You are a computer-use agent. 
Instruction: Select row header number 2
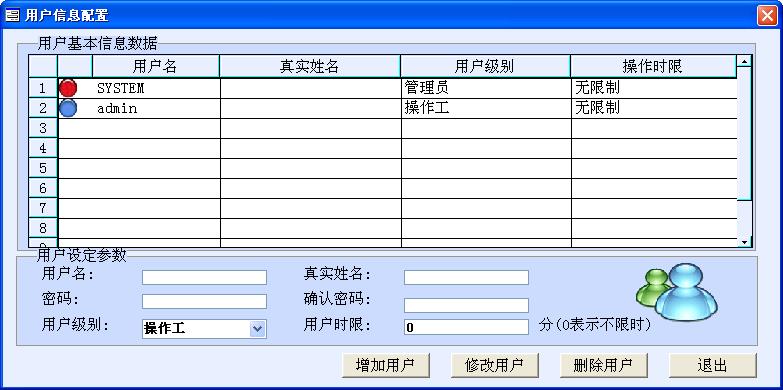tap(43, 108)
